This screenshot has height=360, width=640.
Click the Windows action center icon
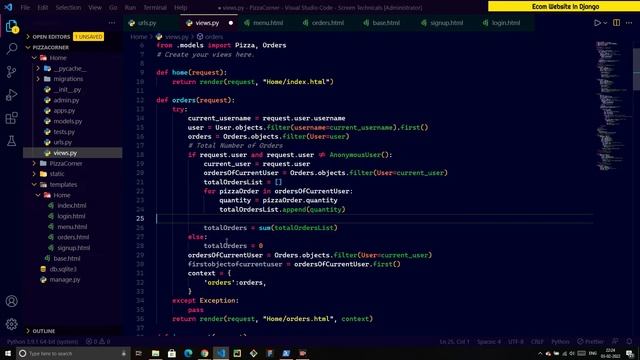630,353
